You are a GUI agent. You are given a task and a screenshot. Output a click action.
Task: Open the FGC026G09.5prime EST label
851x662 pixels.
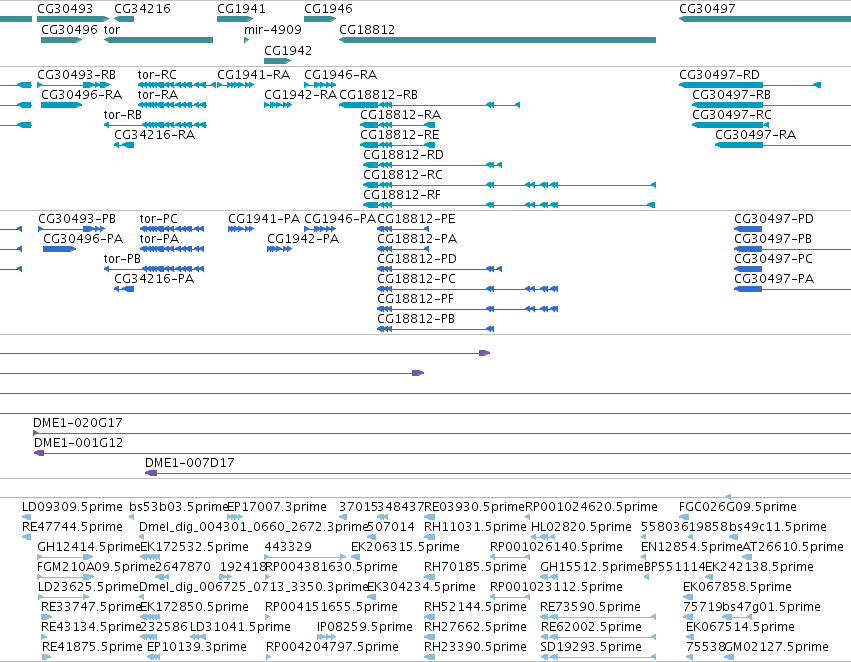[738, 507]
